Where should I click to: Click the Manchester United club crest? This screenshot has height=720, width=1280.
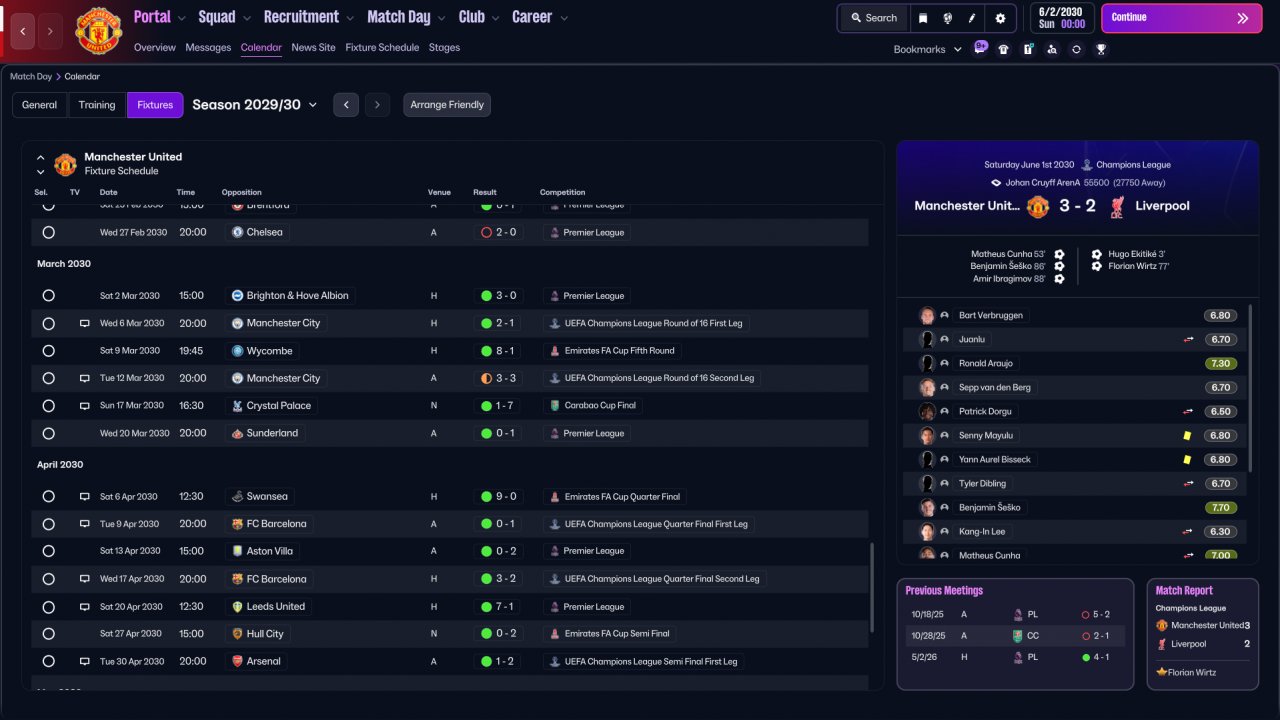pos(98,31)
